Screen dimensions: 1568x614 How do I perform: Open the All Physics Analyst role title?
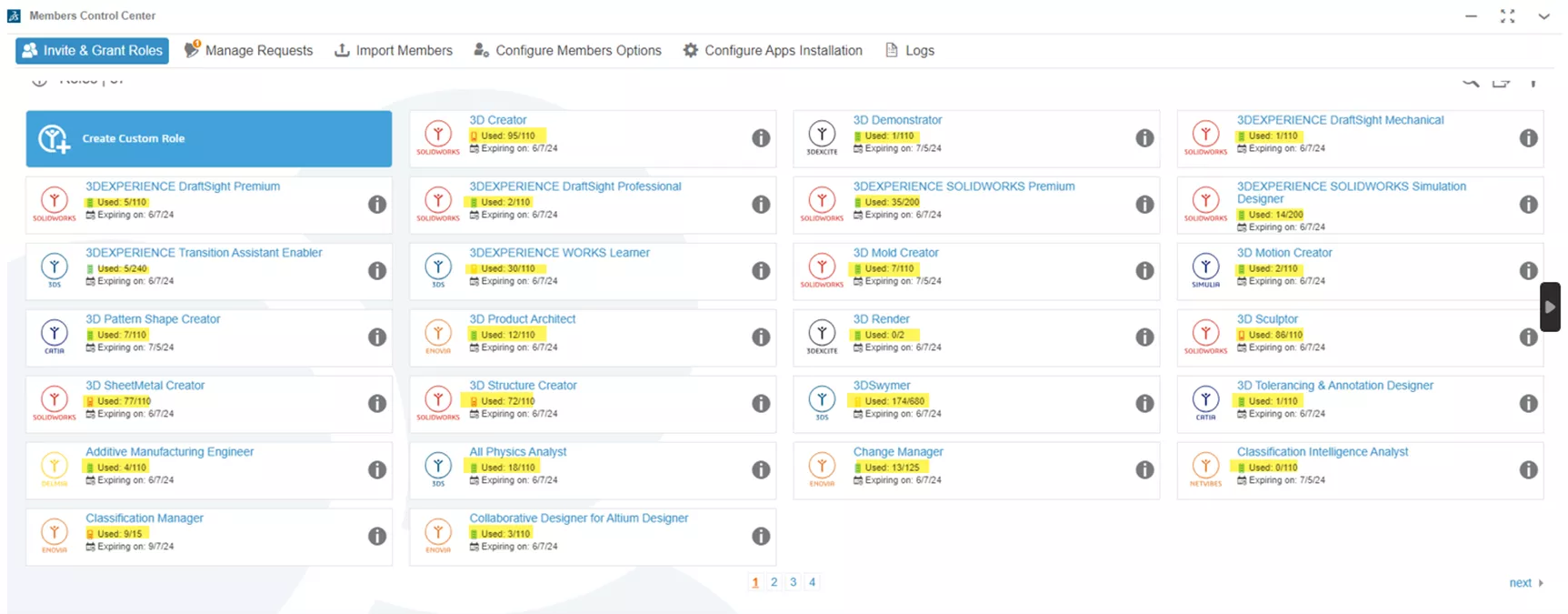click(517, 452)
